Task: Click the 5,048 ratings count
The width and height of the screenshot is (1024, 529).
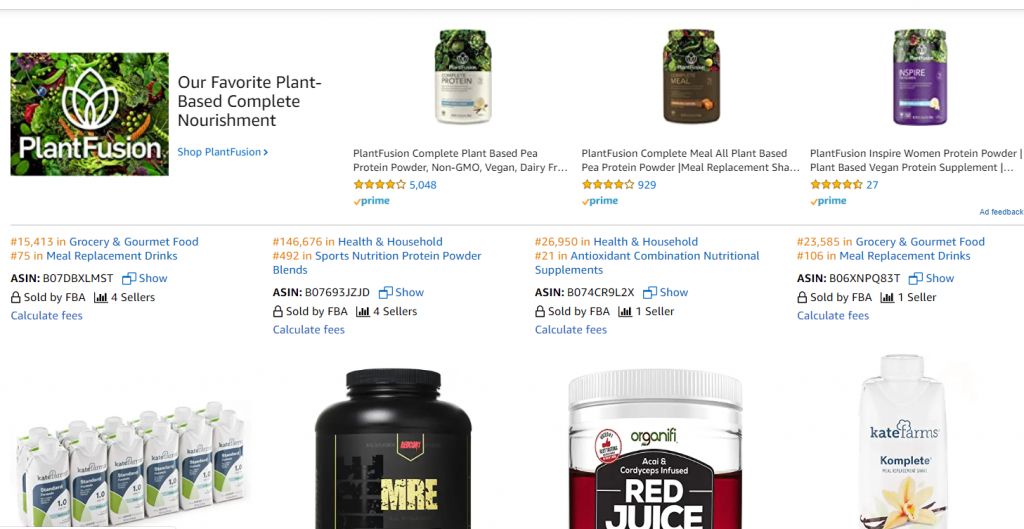Action: pos(423,185)
